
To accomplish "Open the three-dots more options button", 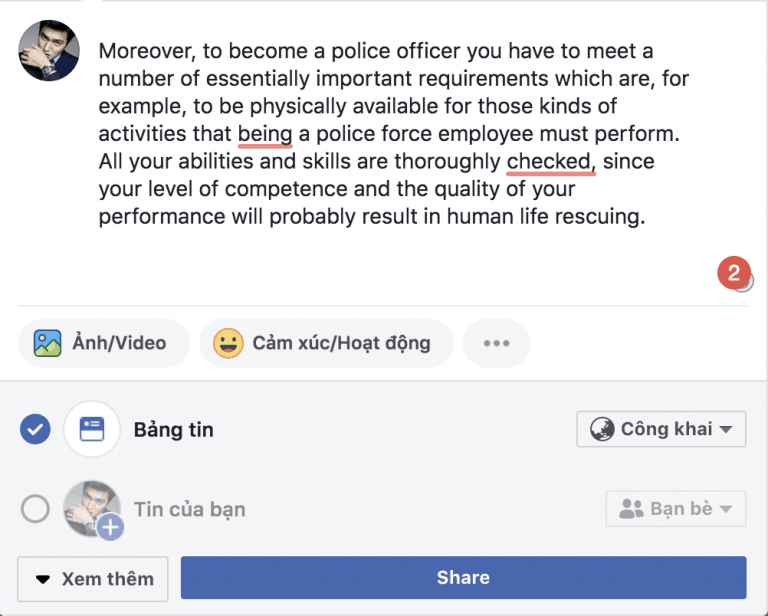I will tap(497, 343).
